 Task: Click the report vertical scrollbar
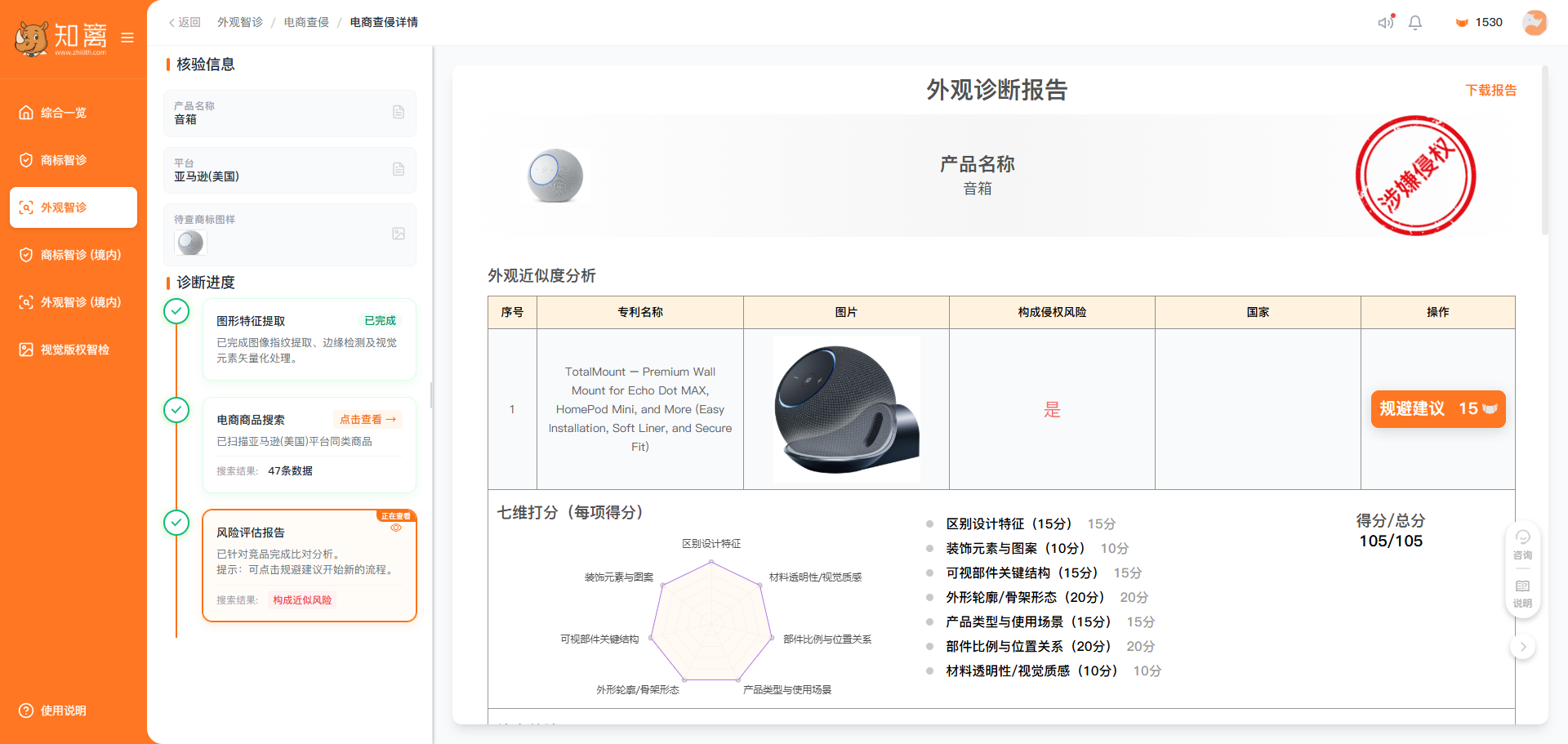(x=1545, y=150)
